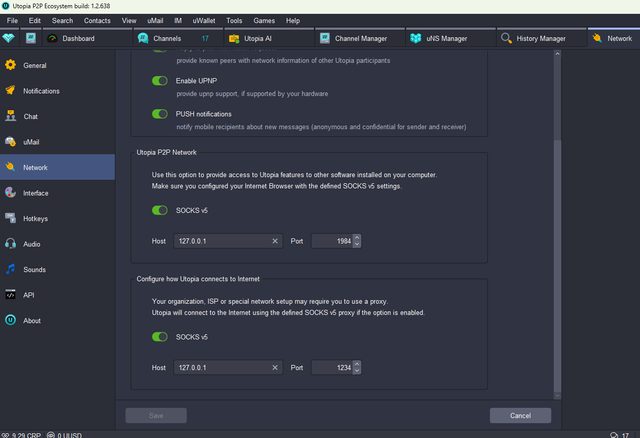Open the File menu
640x438 pixels.
(x=12, y=20)
